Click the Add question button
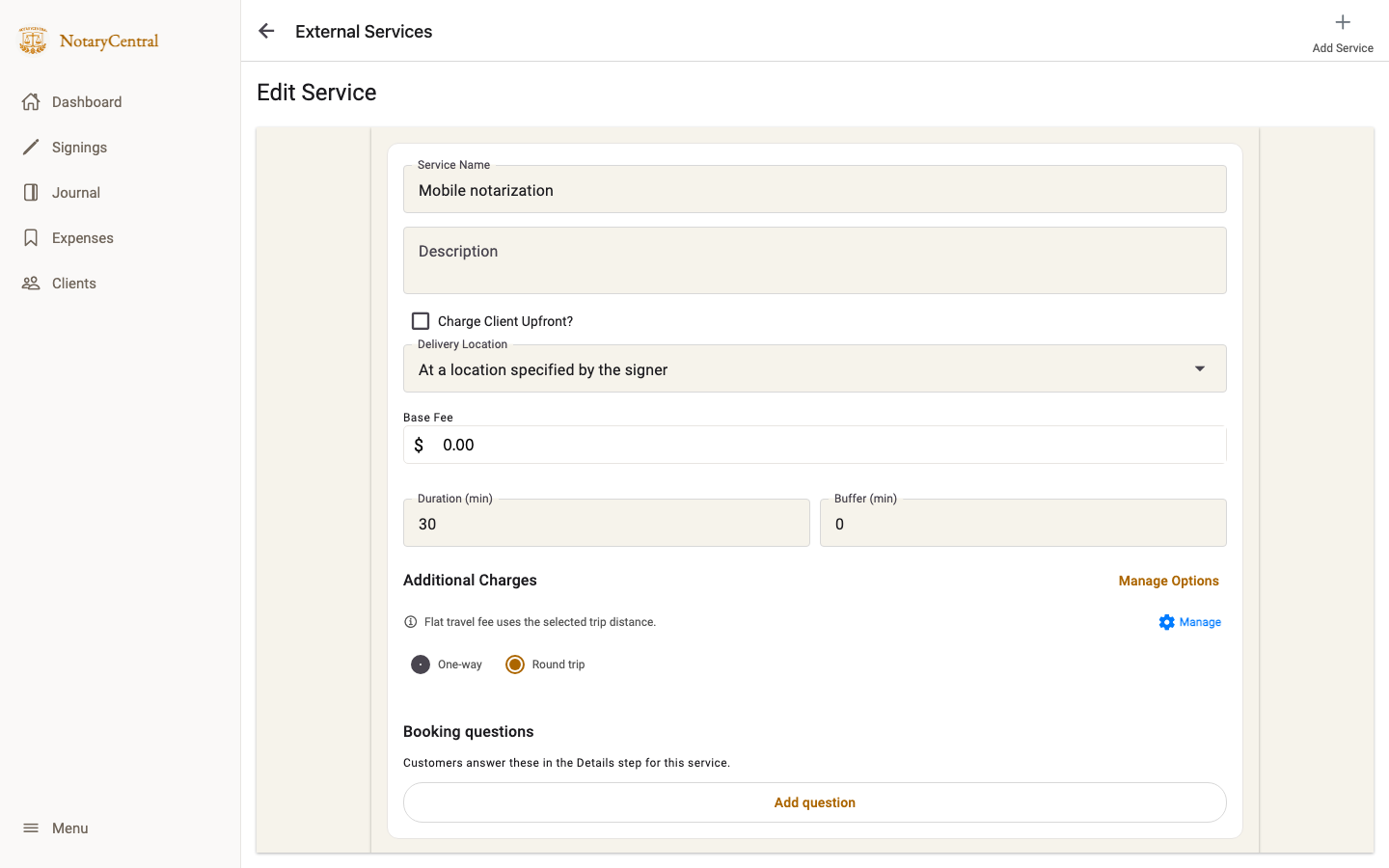This screenshot has width=1389, height=868. [815, 802]
